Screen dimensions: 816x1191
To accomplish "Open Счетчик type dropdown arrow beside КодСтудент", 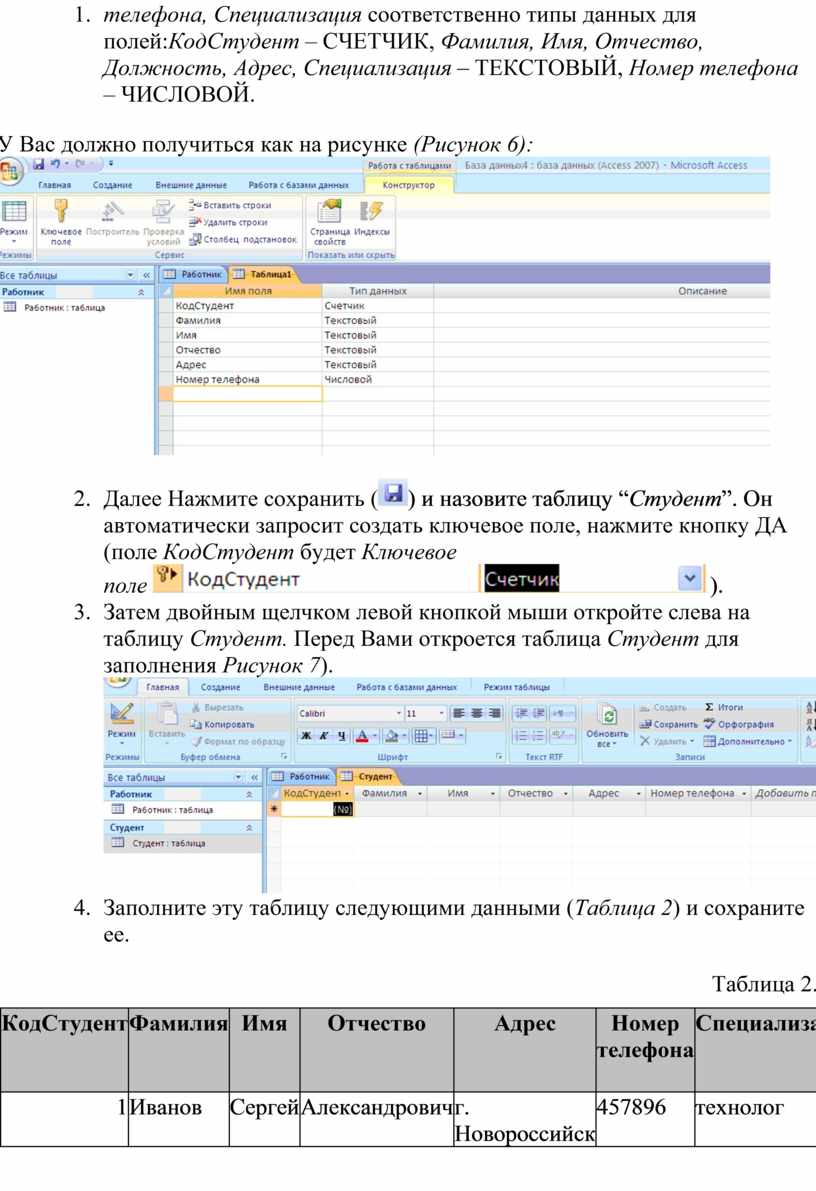I will click(689, 579).
